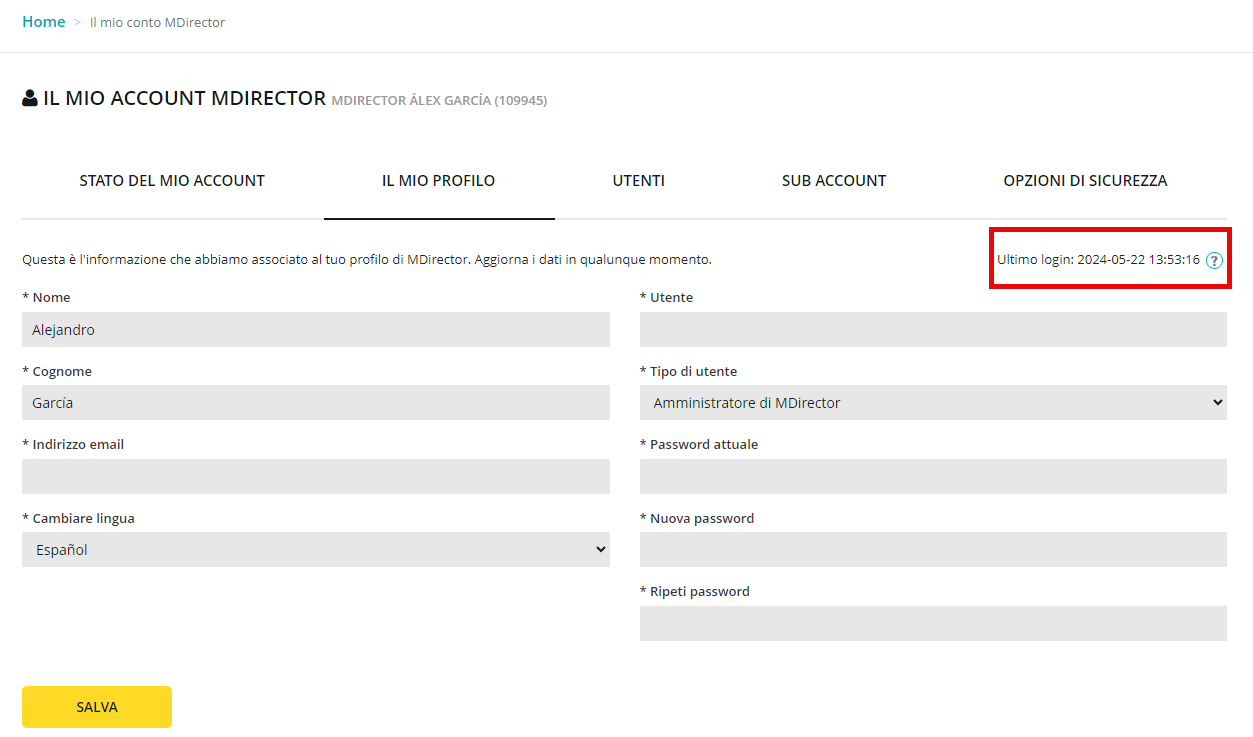Open the Utenti tab
Image resolution: width=1253 pixels, height=737 pixels.
(x=638, y=181)
